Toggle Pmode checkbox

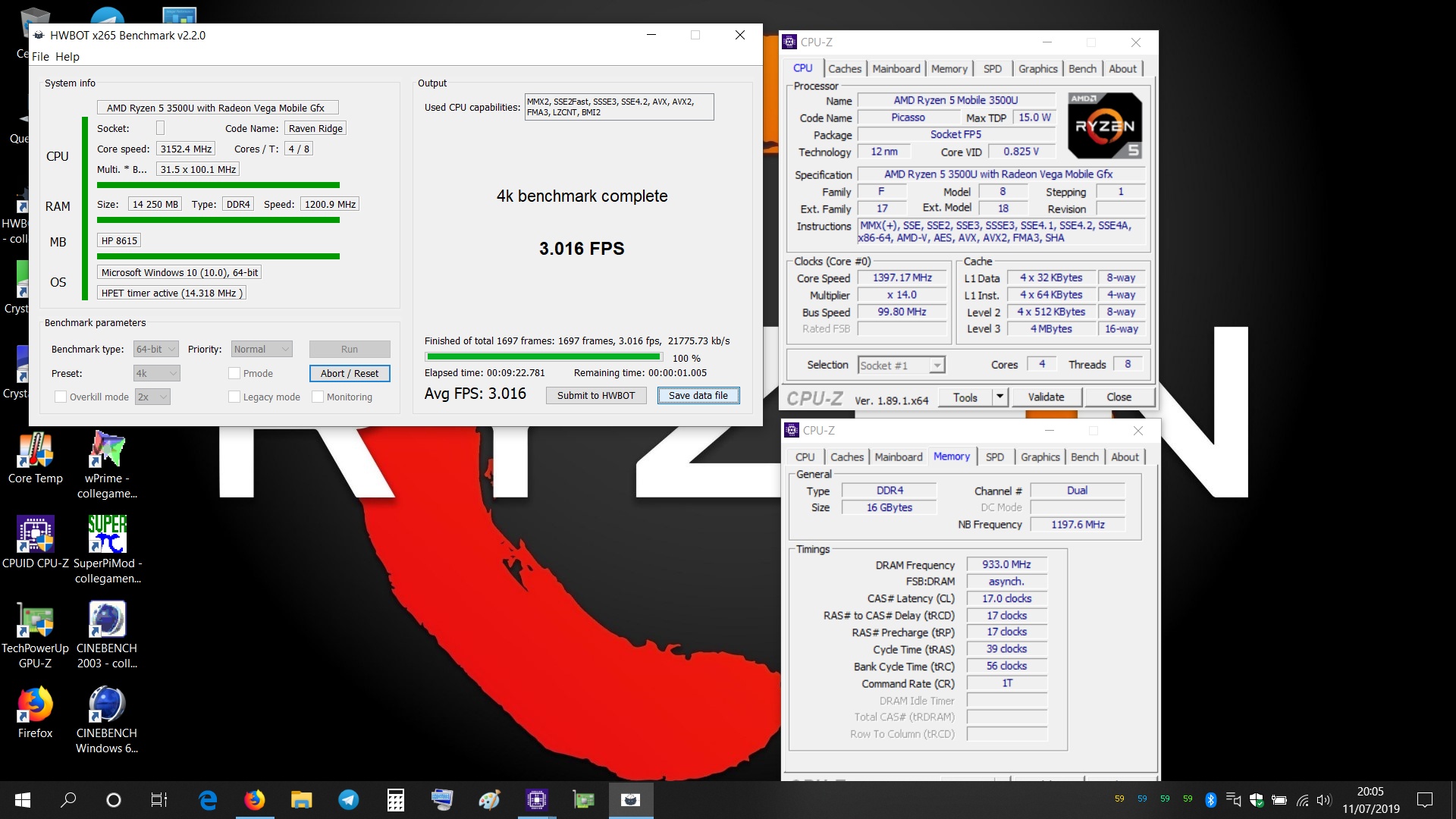coord(234,373)
